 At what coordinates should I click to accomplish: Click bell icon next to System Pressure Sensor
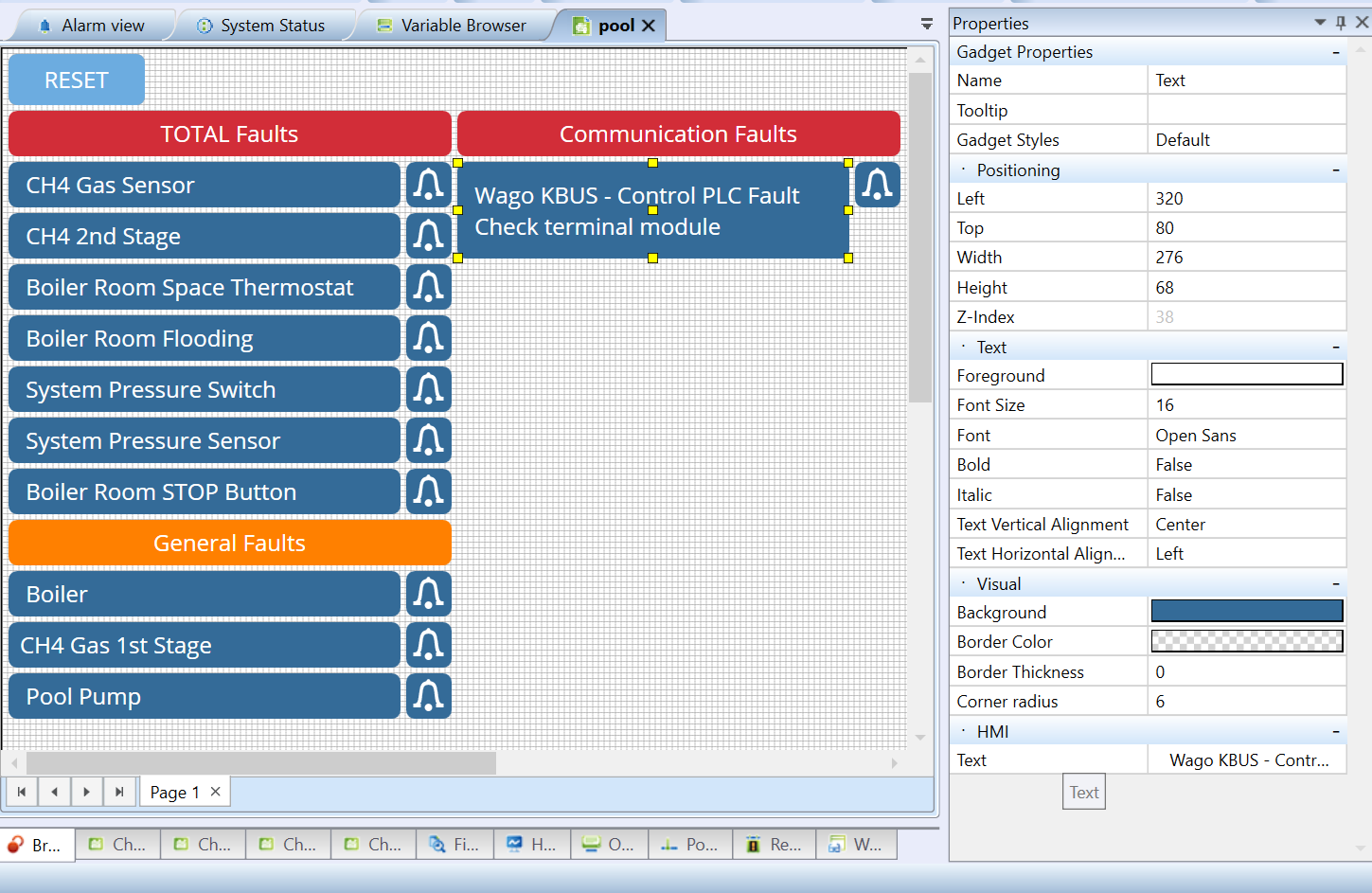point(429,440)
